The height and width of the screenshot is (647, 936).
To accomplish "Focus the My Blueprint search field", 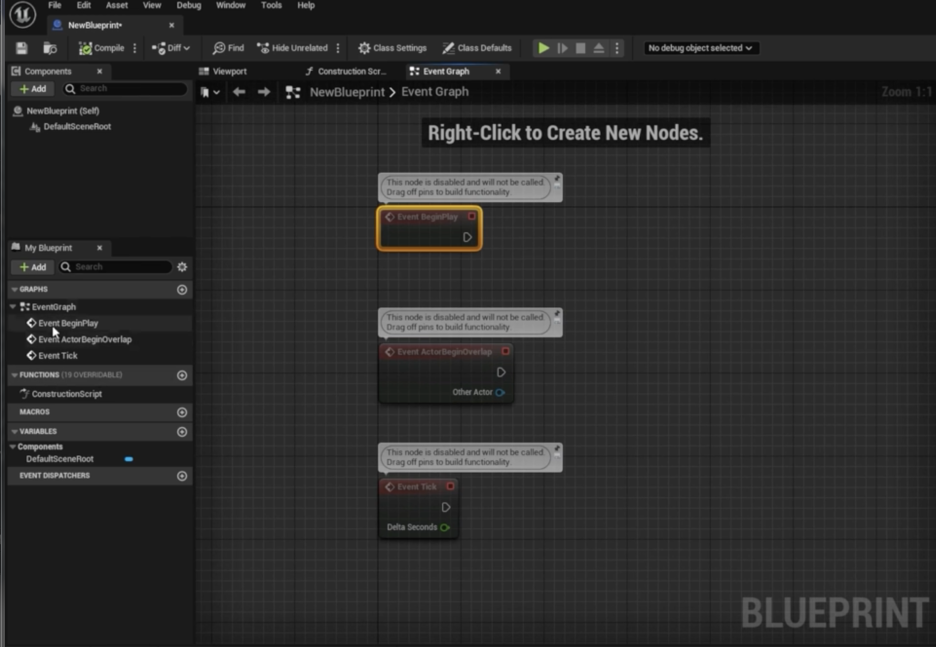I will click(x=115, y=267).
